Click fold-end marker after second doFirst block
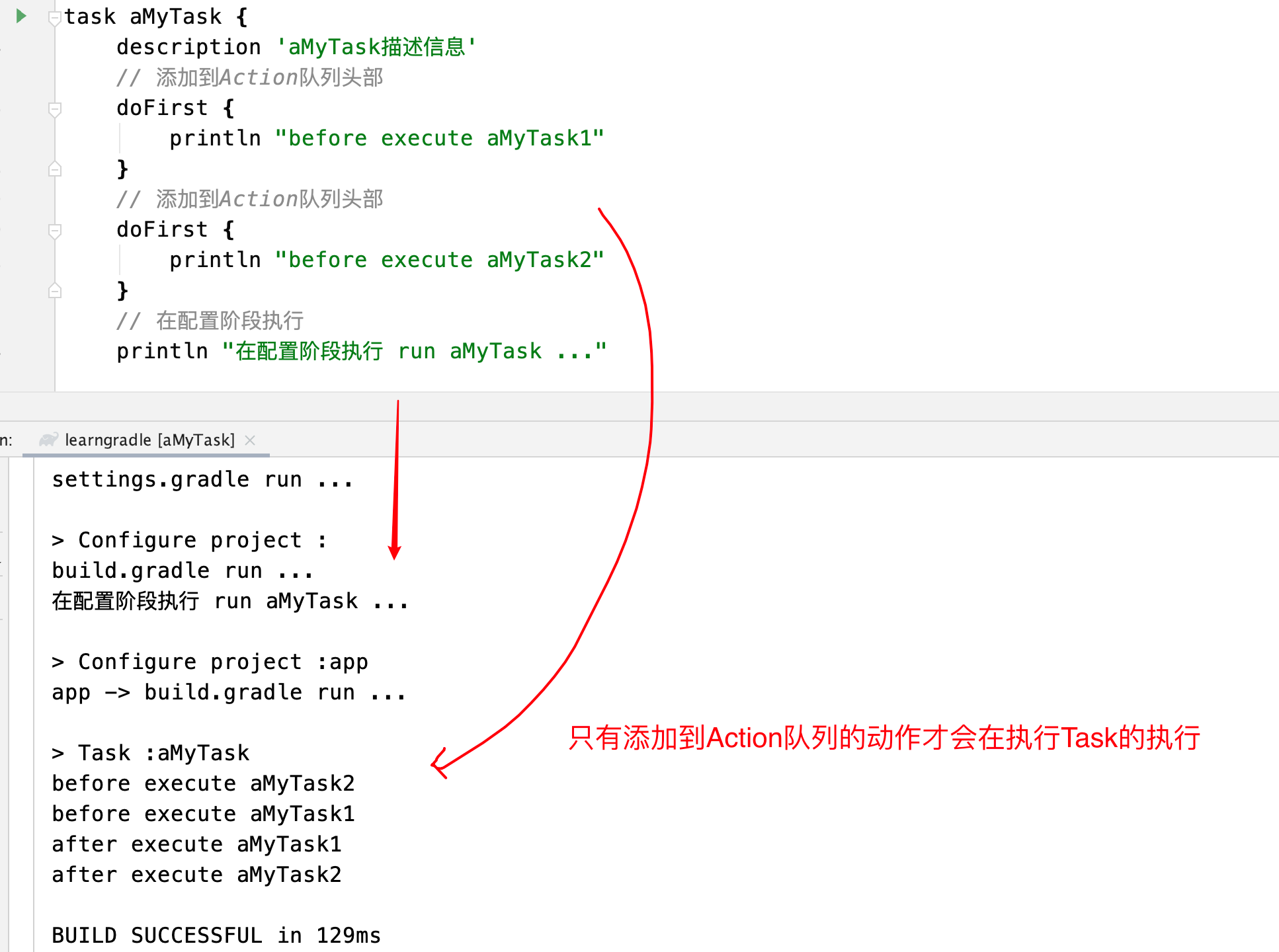 55,291
